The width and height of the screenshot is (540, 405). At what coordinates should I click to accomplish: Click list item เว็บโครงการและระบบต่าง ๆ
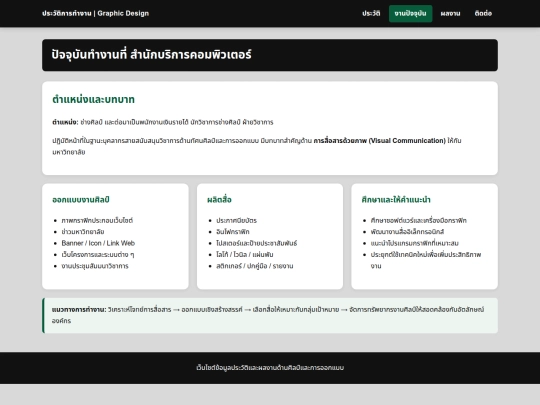click(x=98, y=255)
